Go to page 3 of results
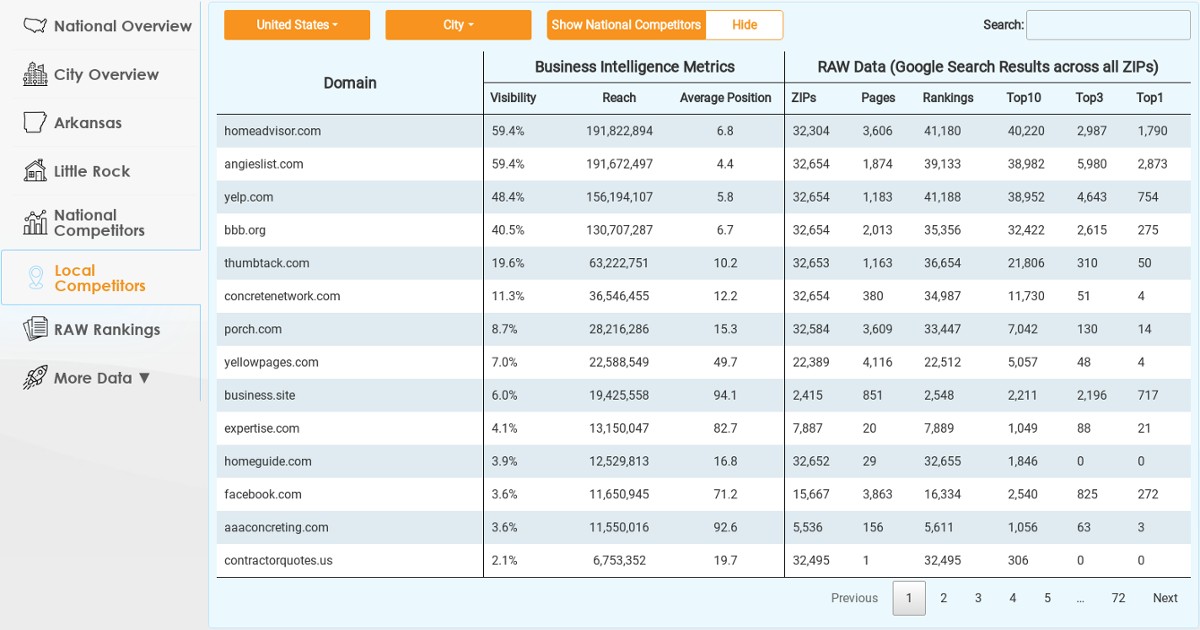 [978, 598]
